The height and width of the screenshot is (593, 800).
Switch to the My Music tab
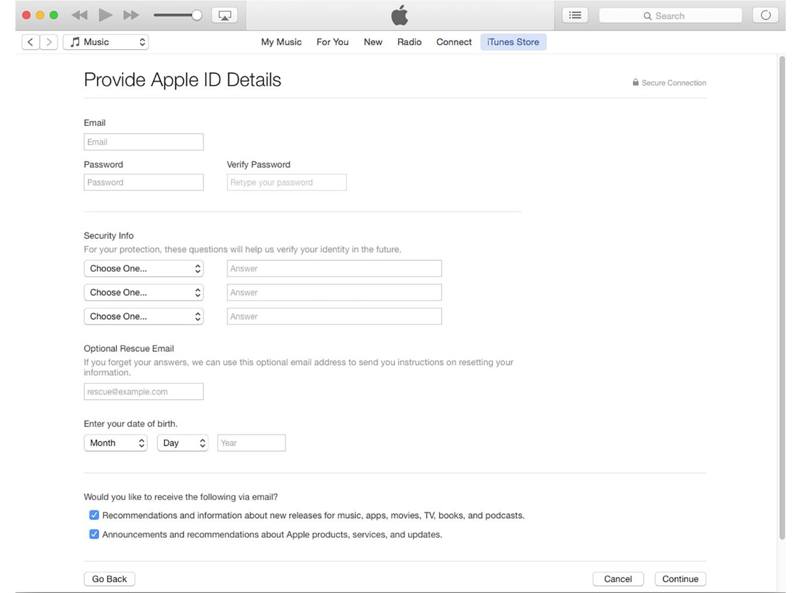[x=281, y=42]
